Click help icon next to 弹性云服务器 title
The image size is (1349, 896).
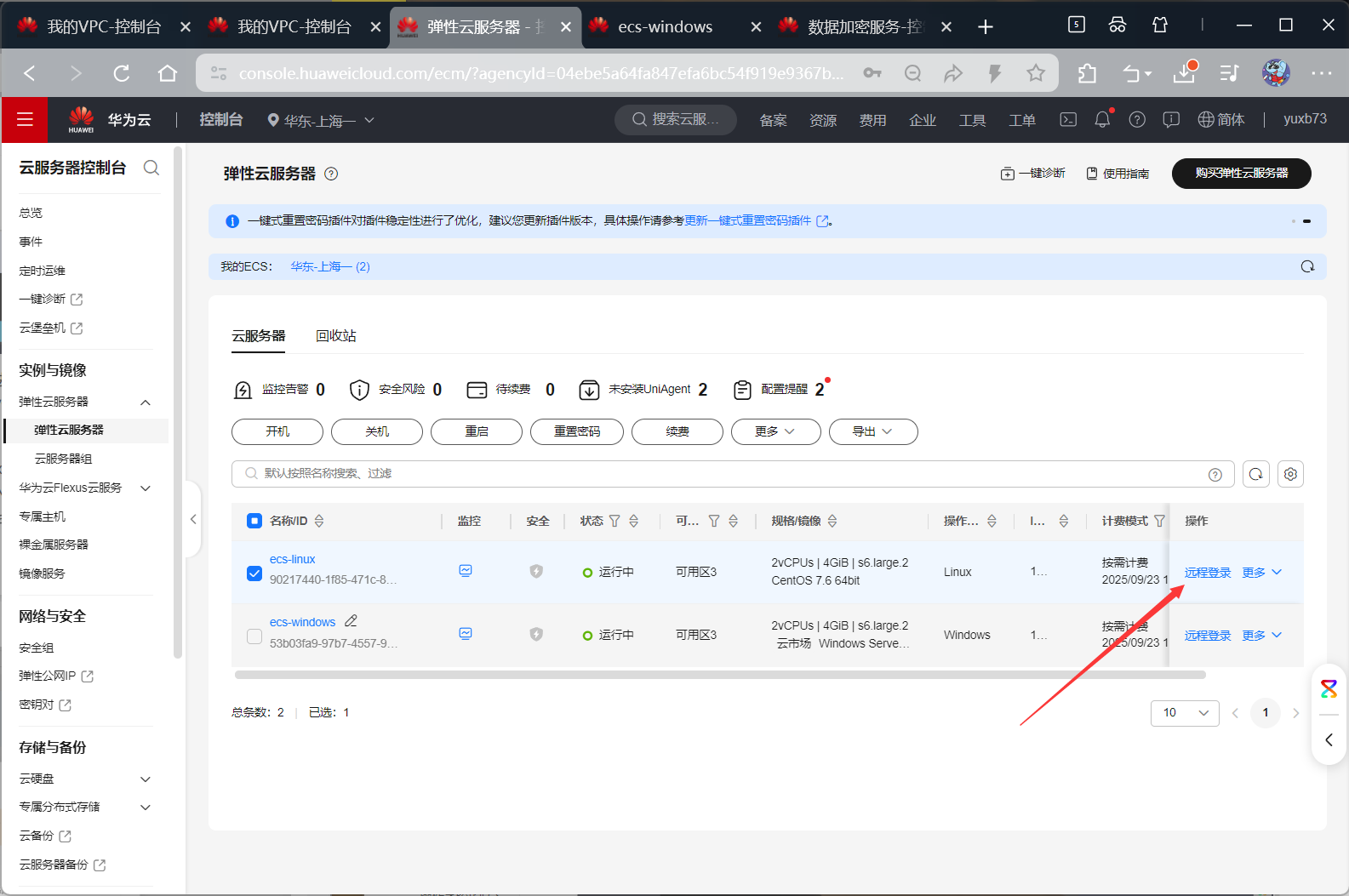click(x=332, y=174)
